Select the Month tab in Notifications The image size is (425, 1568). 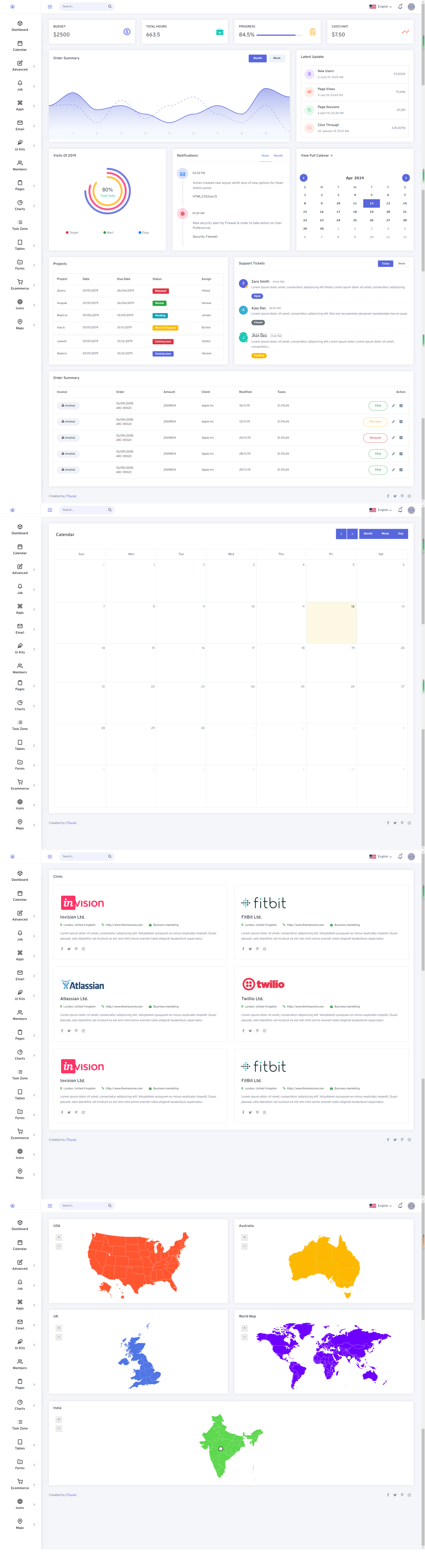pyautogui.click(x=278, y=156)
